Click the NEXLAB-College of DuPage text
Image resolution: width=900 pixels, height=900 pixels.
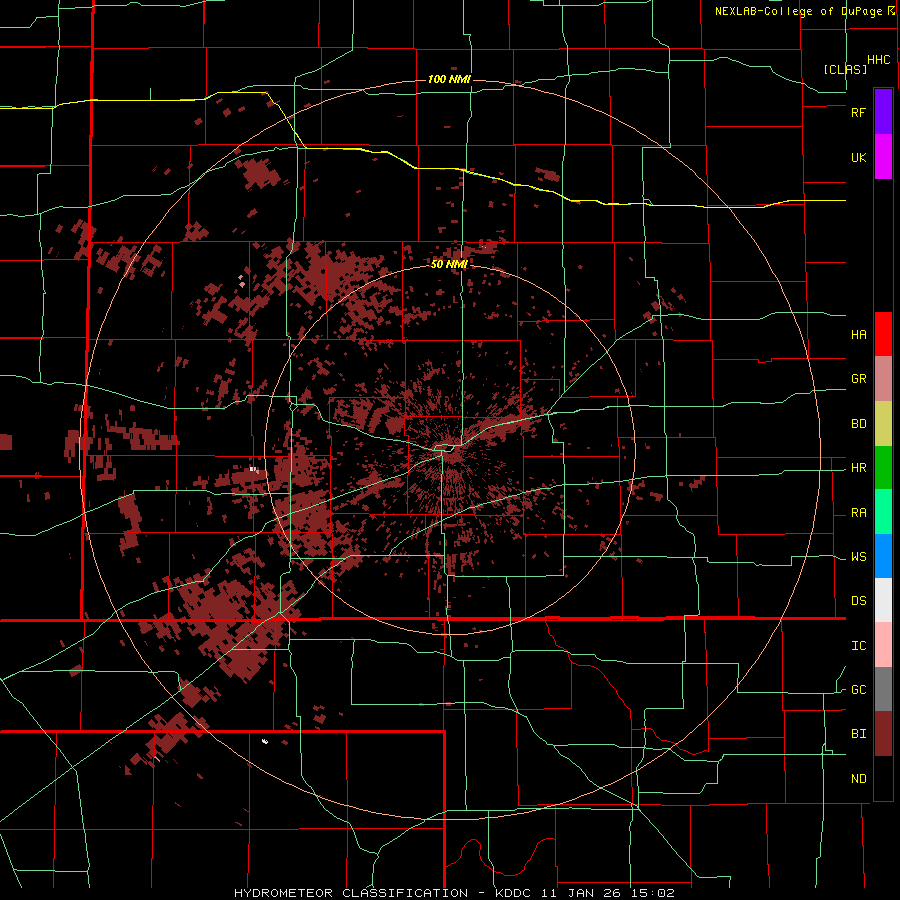(800, 11)
